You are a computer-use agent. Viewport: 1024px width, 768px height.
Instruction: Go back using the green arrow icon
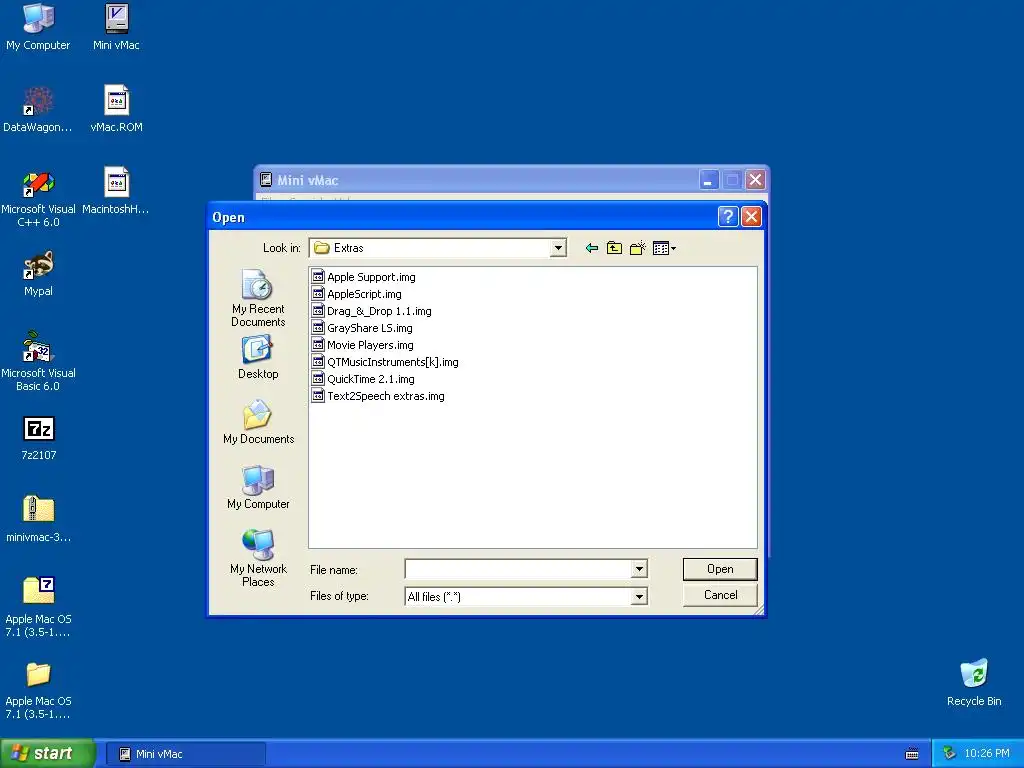coord(592,248)
